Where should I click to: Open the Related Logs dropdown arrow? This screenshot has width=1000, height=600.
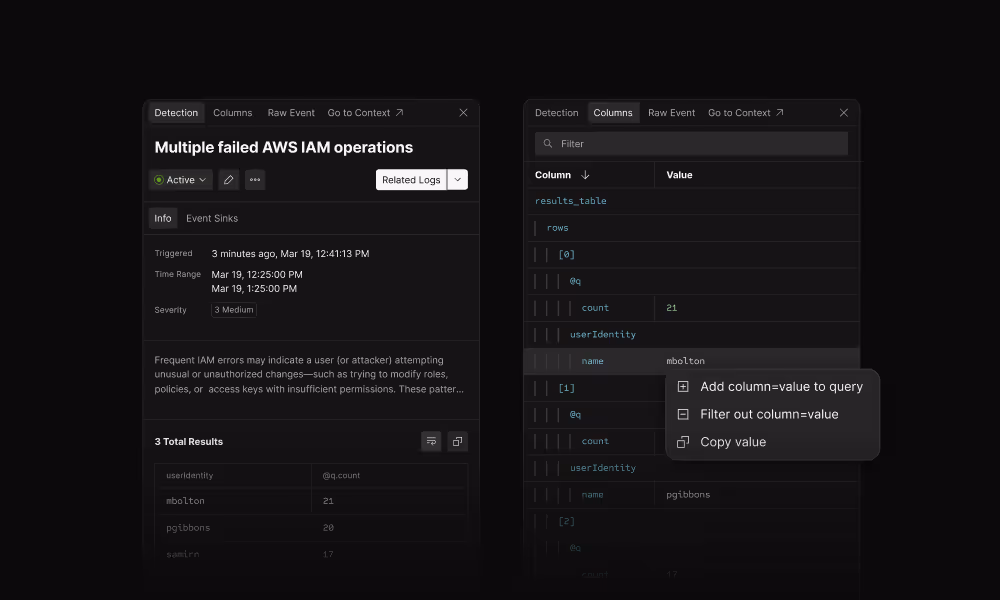[457, 180]
